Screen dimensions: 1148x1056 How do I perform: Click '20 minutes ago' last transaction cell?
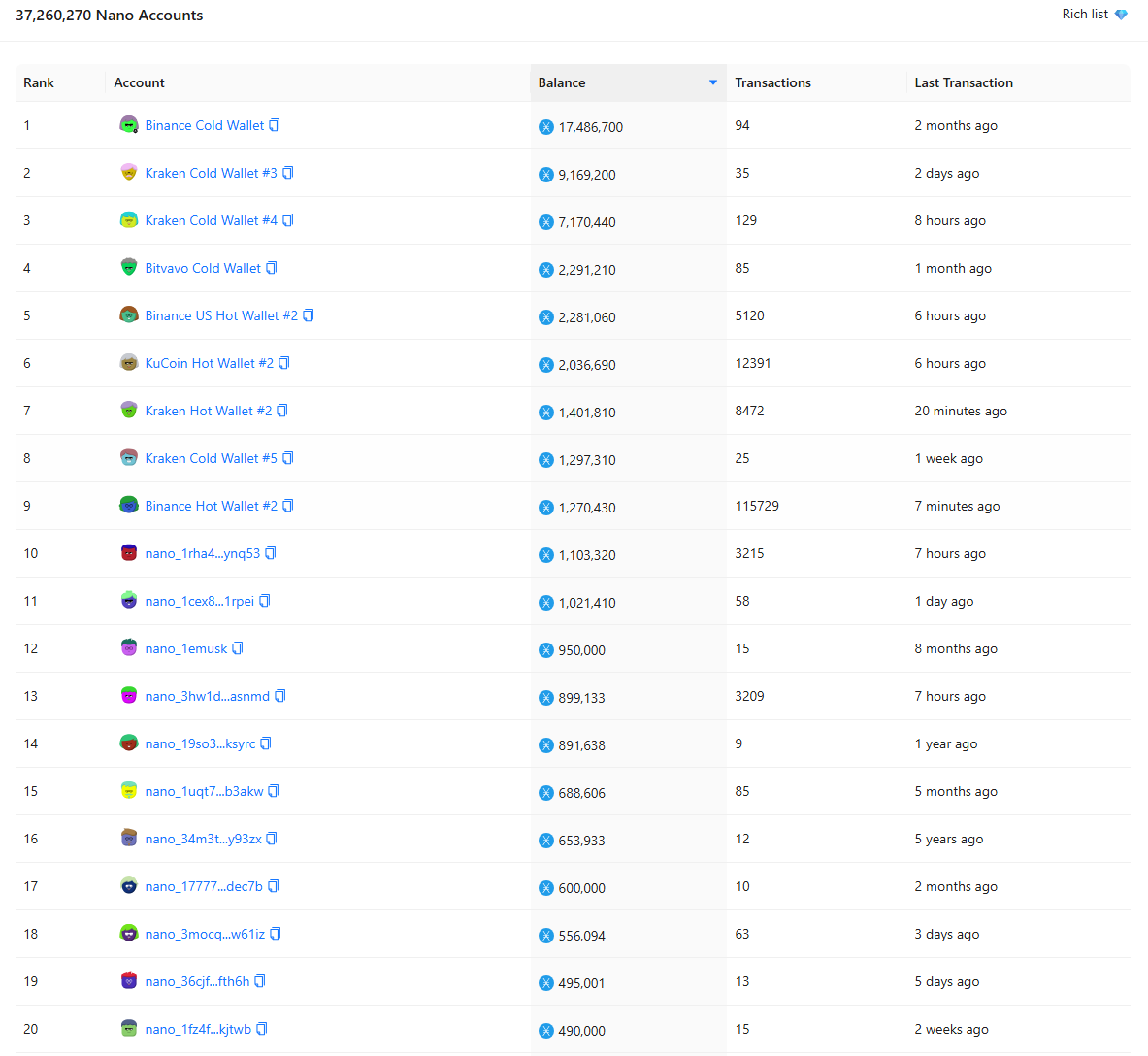point(961,411)
